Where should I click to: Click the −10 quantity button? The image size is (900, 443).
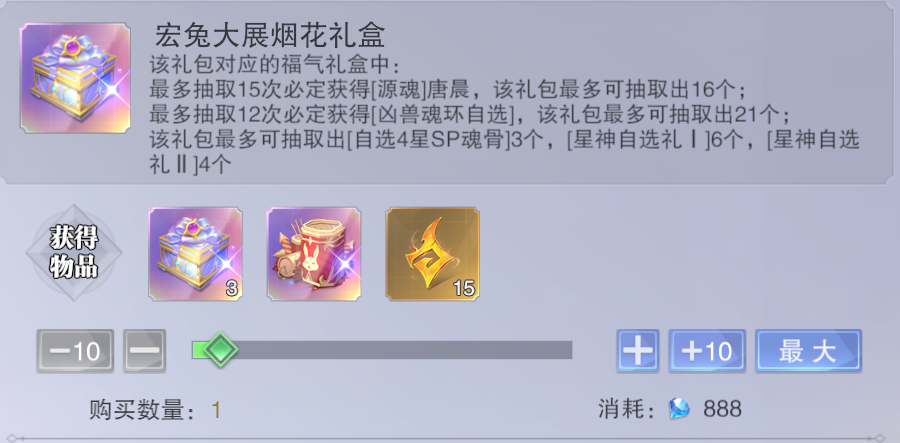pyautogui.click(x=75, y=351)
